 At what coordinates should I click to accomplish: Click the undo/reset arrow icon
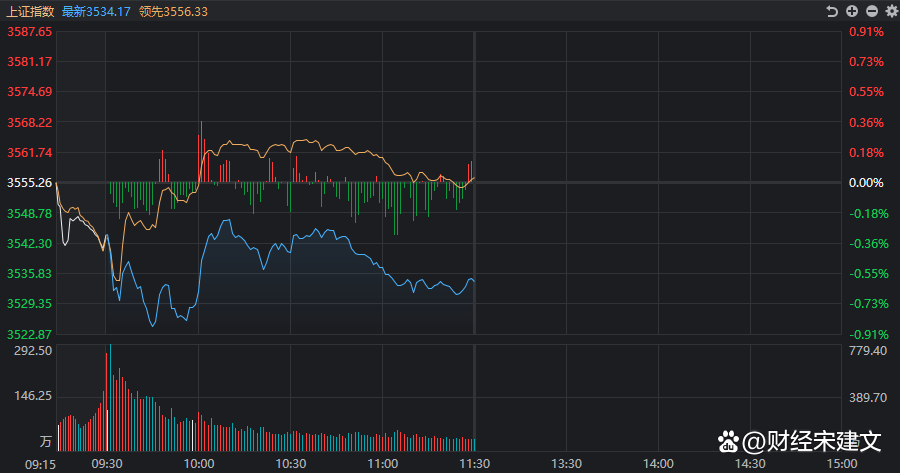[x=832, y=11]
